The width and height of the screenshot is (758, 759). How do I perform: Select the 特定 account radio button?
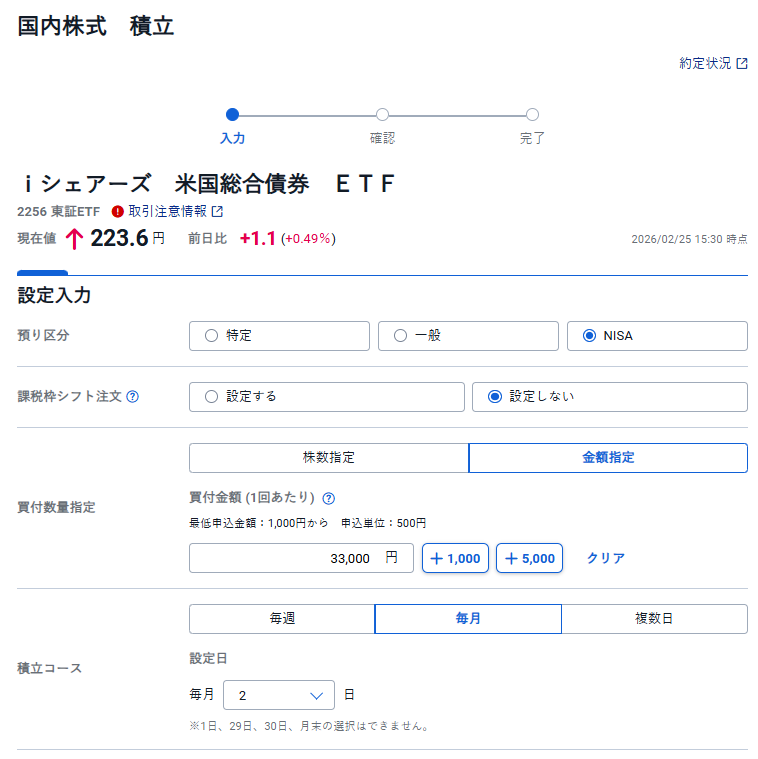[279, 336]
